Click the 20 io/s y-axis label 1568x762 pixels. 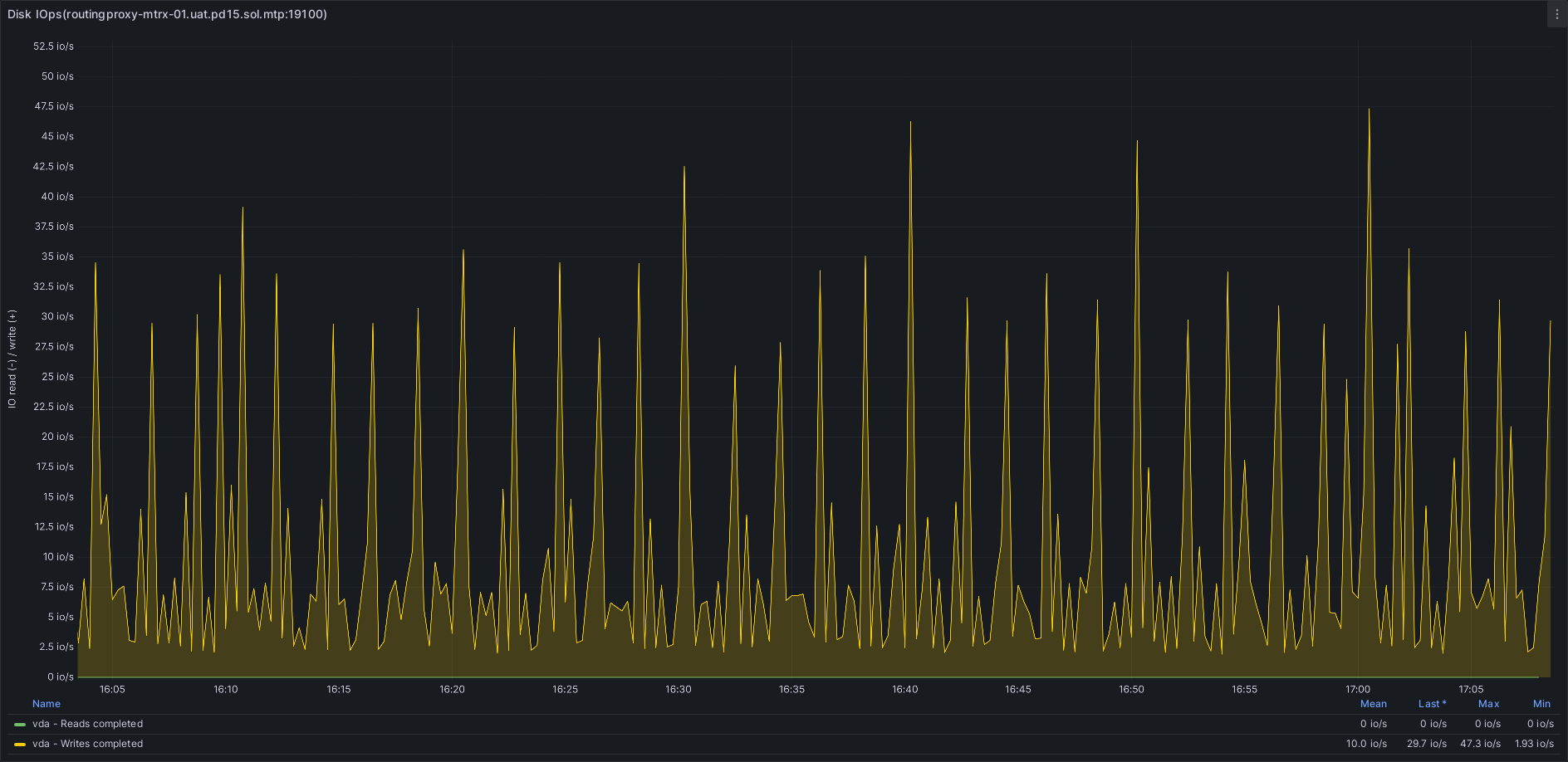coord(57,437)
